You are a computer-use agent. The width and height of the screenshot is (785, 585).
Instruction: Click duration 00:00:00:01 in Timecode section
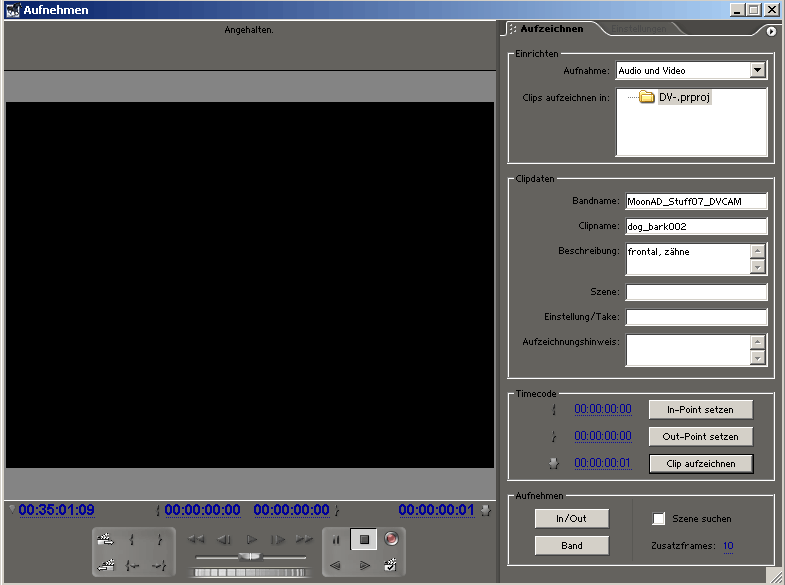click(603, 463)
